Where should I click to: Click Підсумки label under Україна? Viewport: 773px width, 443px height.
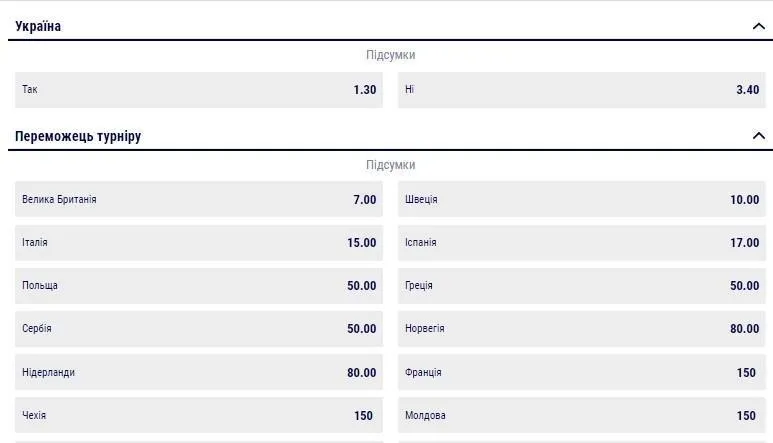[390, 56]
